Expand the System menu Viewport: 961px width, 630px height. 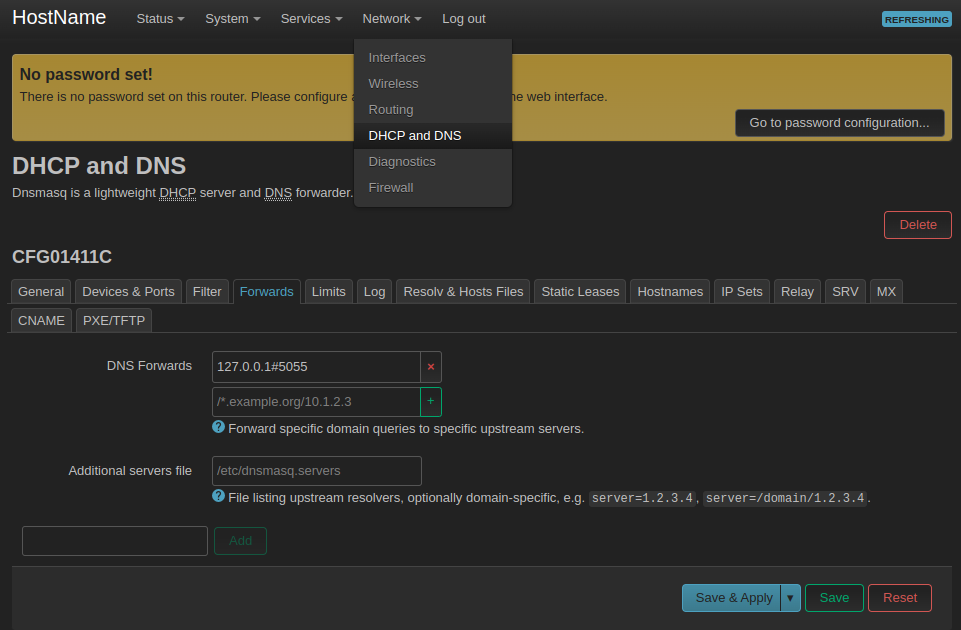[x=232, y=19]
